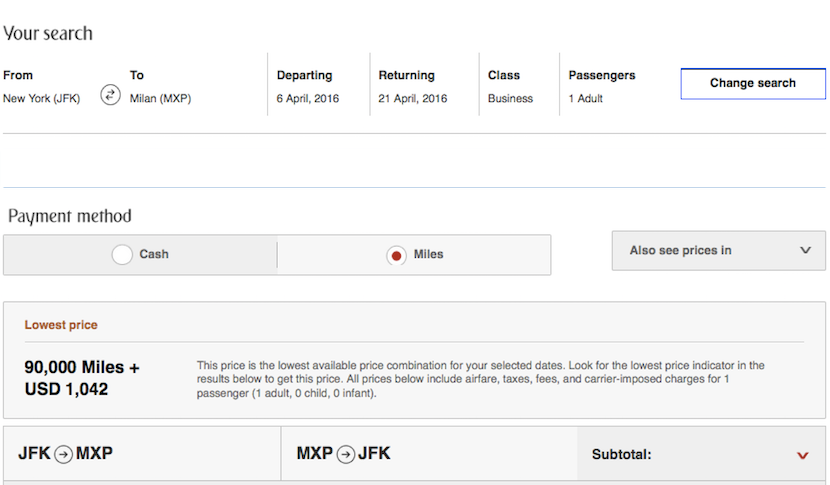Click the From field showing New York (JFK)
The width and height of the screenshot is (830, 485).
click(42, 99)
